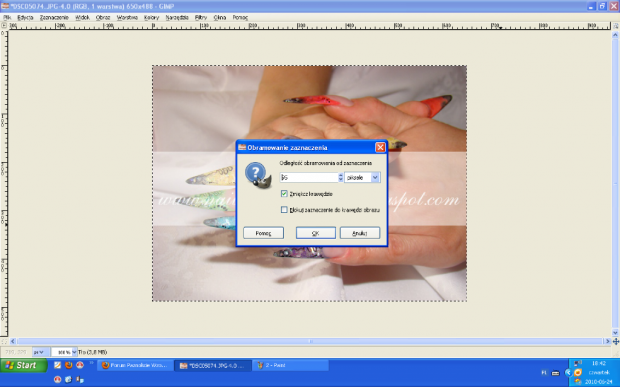Show hidden tray icons with blue arrow
Viewport: 620px width, 387px height.
click(568, 372)
